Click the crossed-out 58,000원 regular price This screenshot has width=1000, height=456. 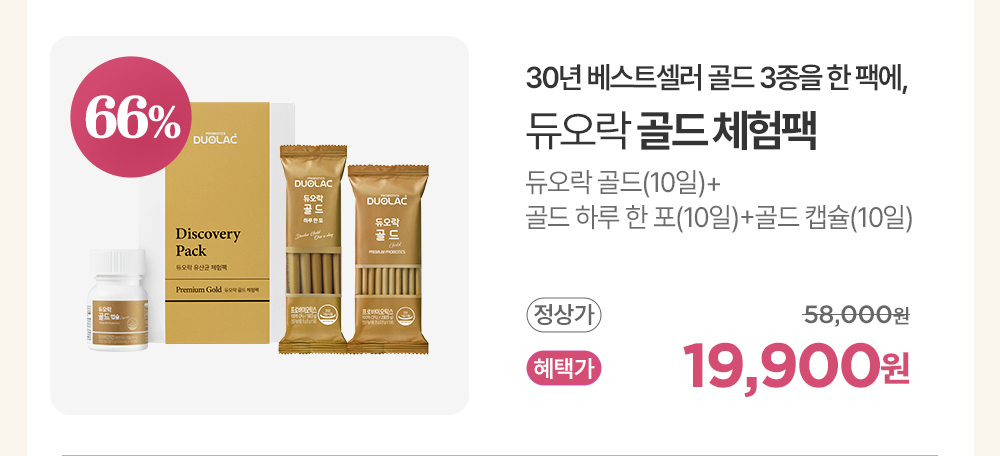click(855, 314)
